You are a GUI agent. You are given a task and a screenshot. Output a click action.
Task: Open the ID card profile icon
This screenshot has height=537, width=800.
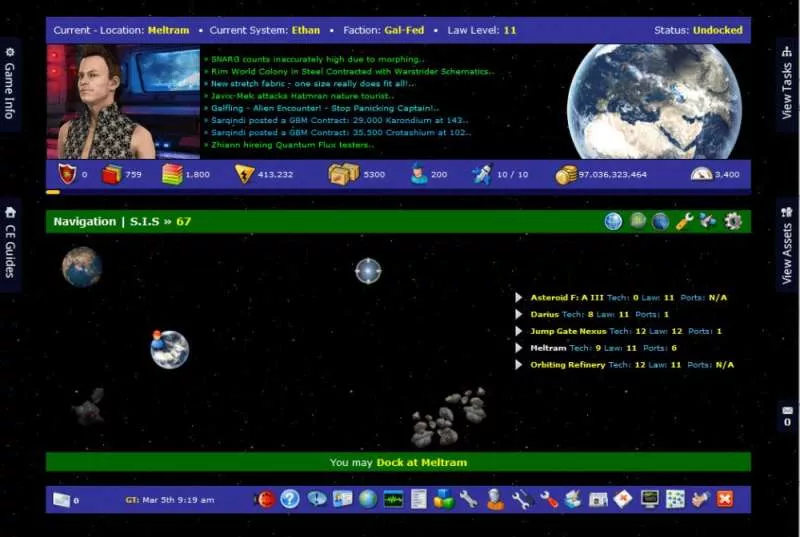[342, 499]
